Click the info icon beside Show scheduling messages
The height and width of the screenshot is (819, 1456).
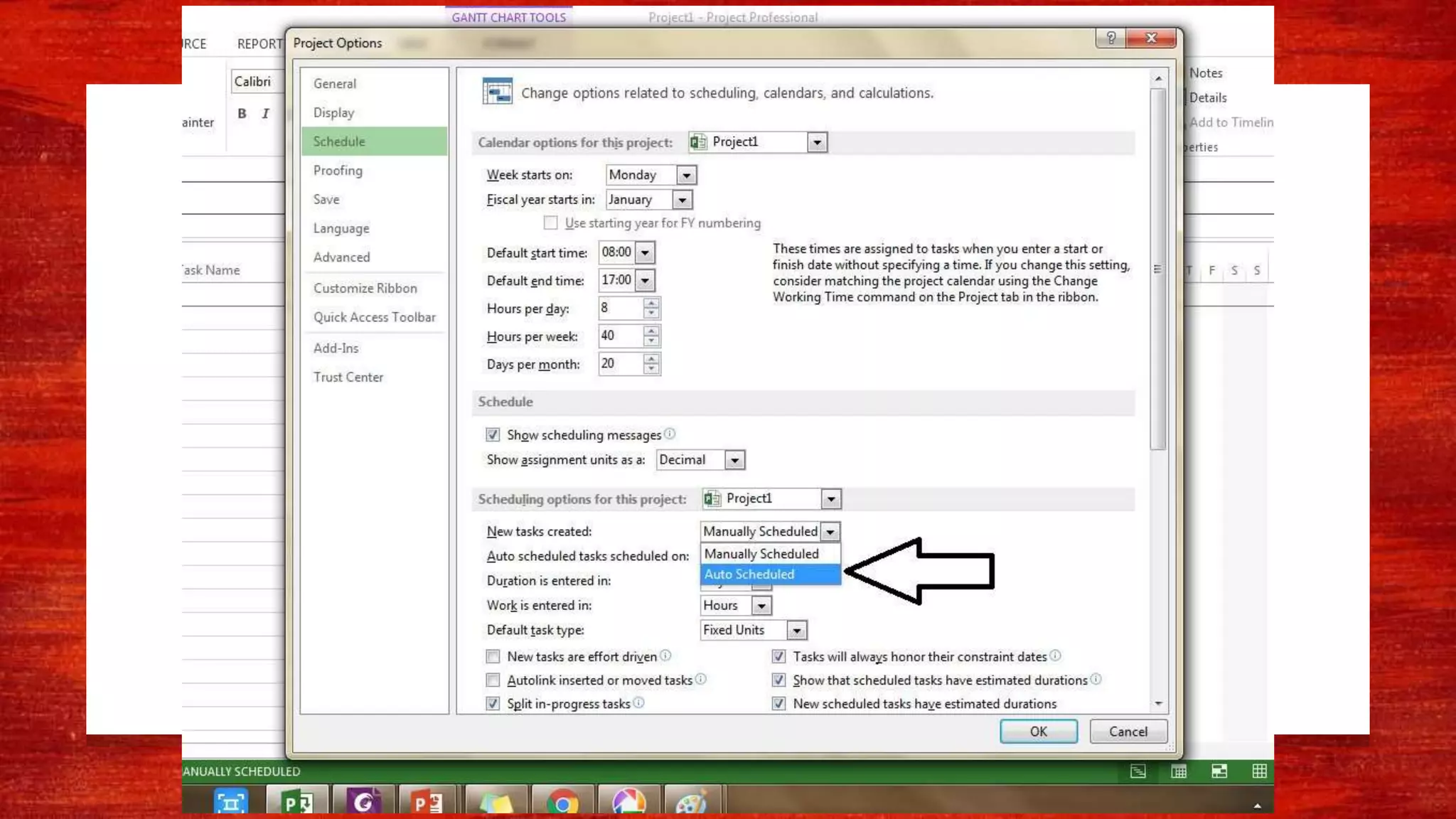670,434
